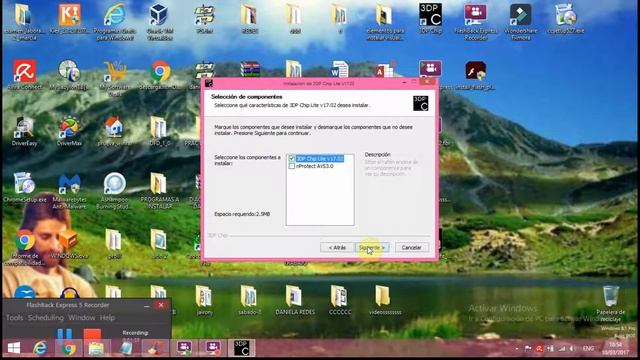This screenshot has height=360, width=640.
Task: Click the installer title bar icon
Action: 209,83
